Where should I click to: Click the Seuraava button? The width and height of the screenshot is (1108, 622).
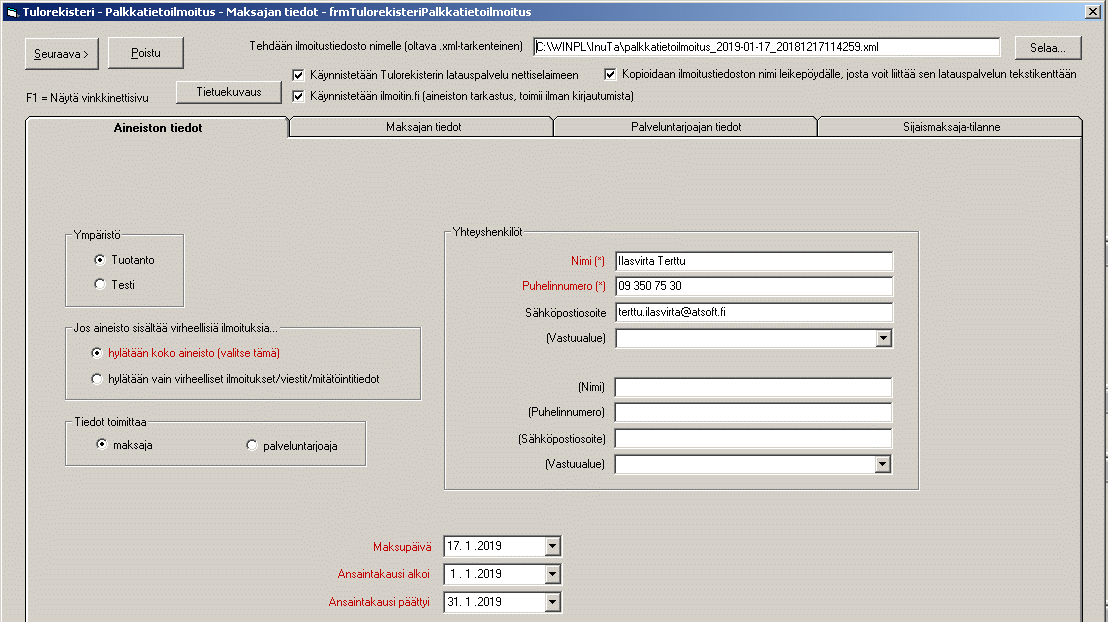click(x=62, y=53)
